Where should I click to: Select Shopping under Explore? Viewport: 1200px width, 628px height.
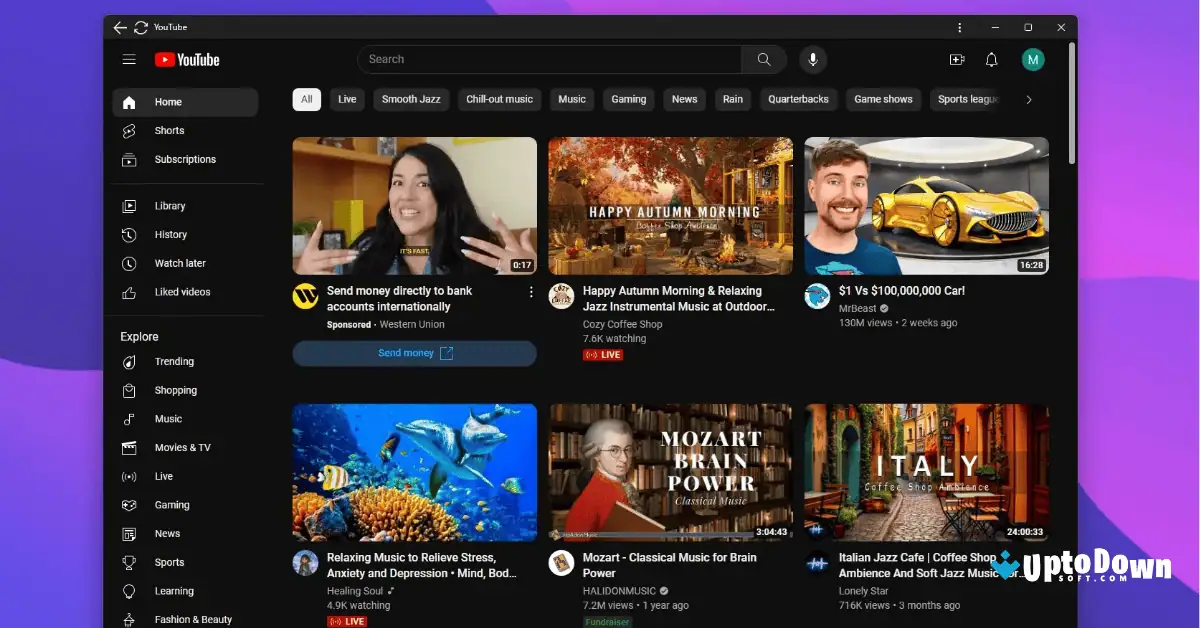(x=176, y=390)
